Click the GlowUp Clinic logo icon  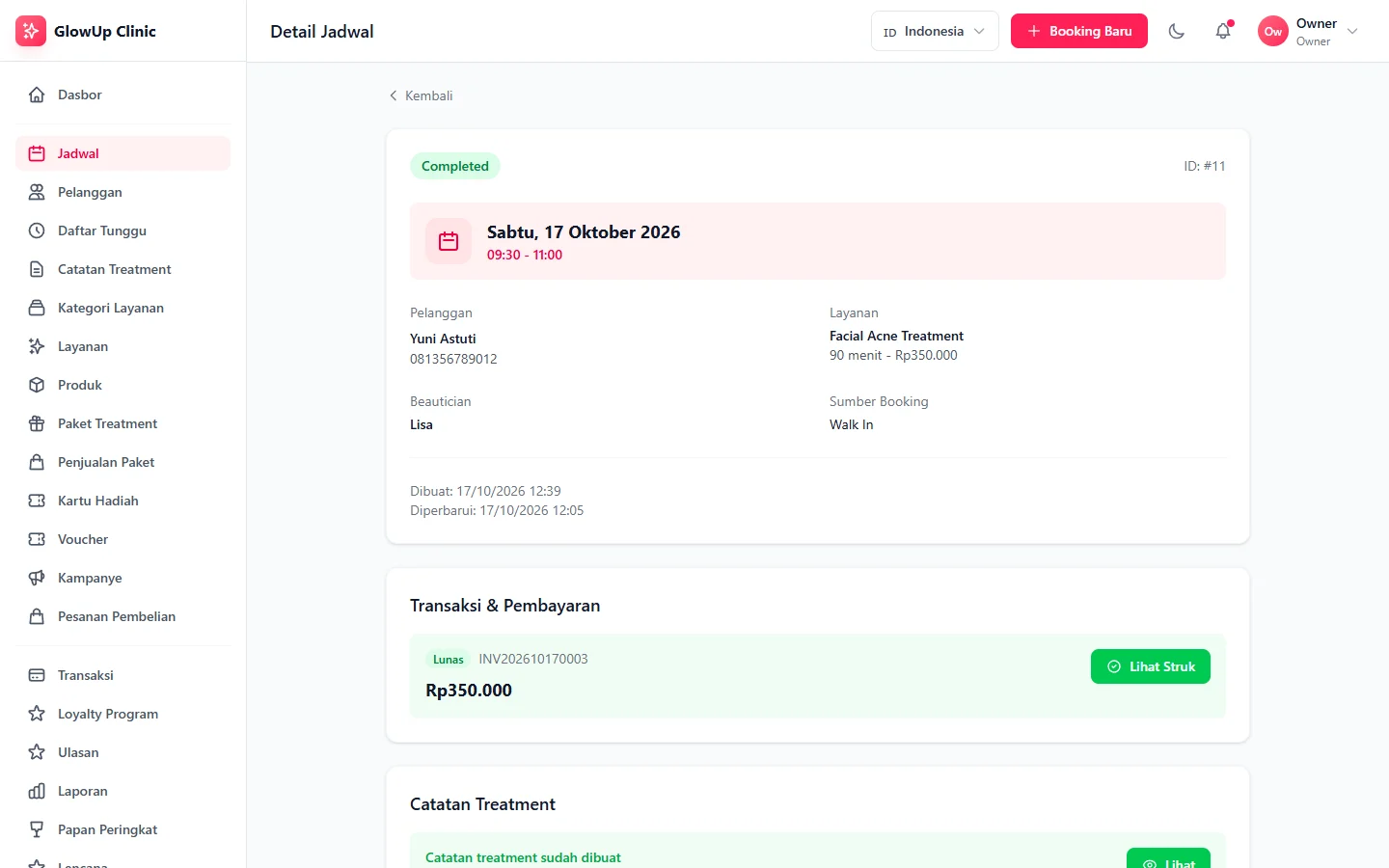coord(31,31)
